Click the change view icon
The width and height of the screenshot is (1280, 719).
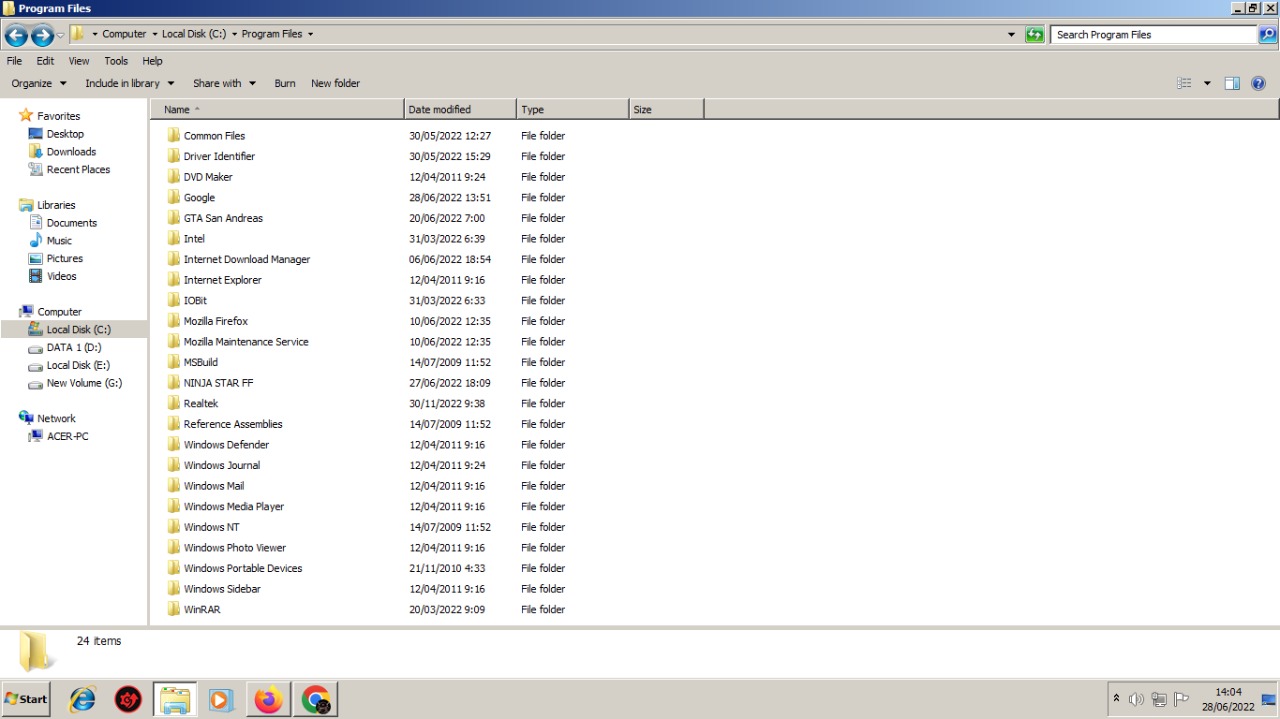click(x=1185, y=84)
